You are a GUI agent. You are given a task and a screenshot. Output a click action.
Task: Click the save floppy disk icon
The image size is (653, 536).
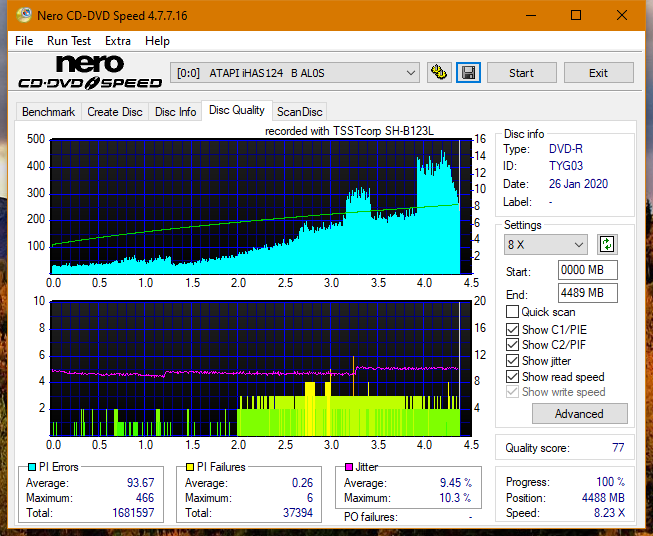[468, 73]
